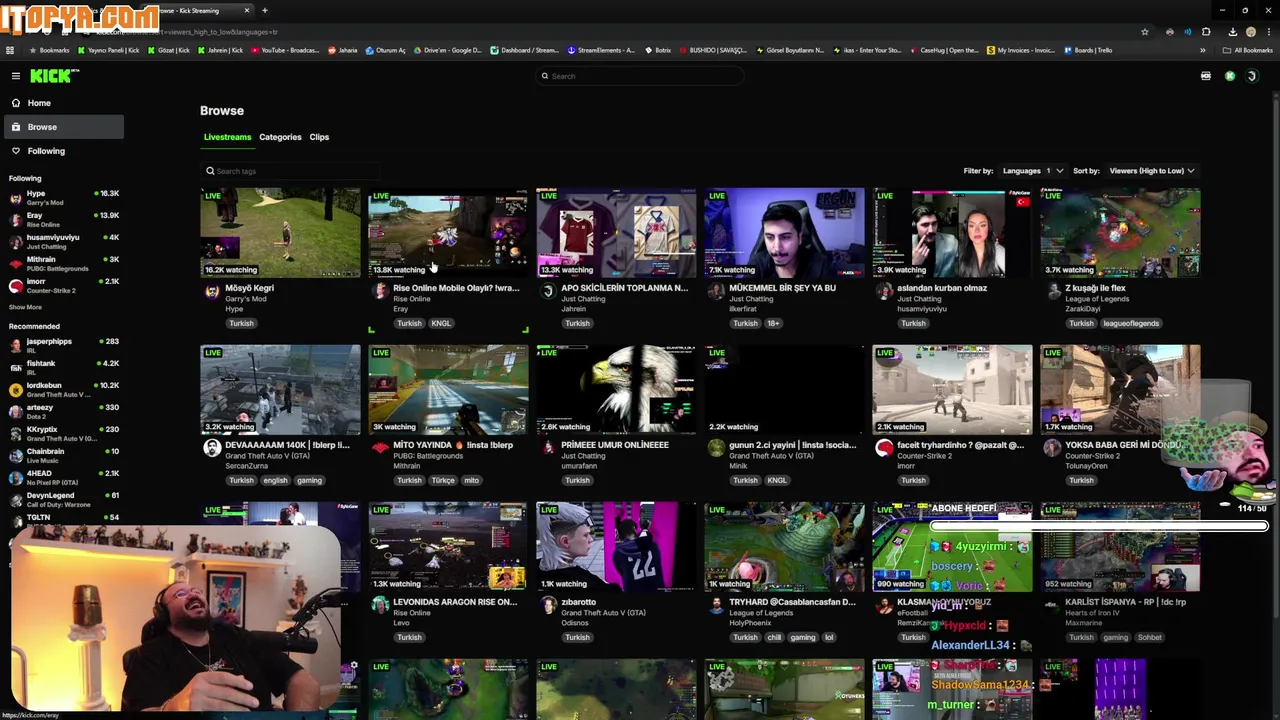This screenshot has height=720, width=1280.
Task: Click the Türkçe tag under MİTO stream
Action: click(443, 480)
